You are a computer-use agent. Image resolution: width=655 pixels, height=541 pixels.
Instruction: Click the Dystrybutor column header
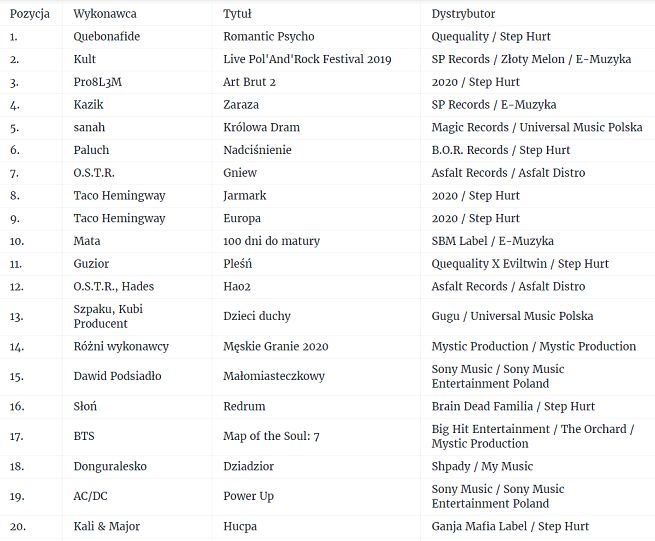click(463, 14)
